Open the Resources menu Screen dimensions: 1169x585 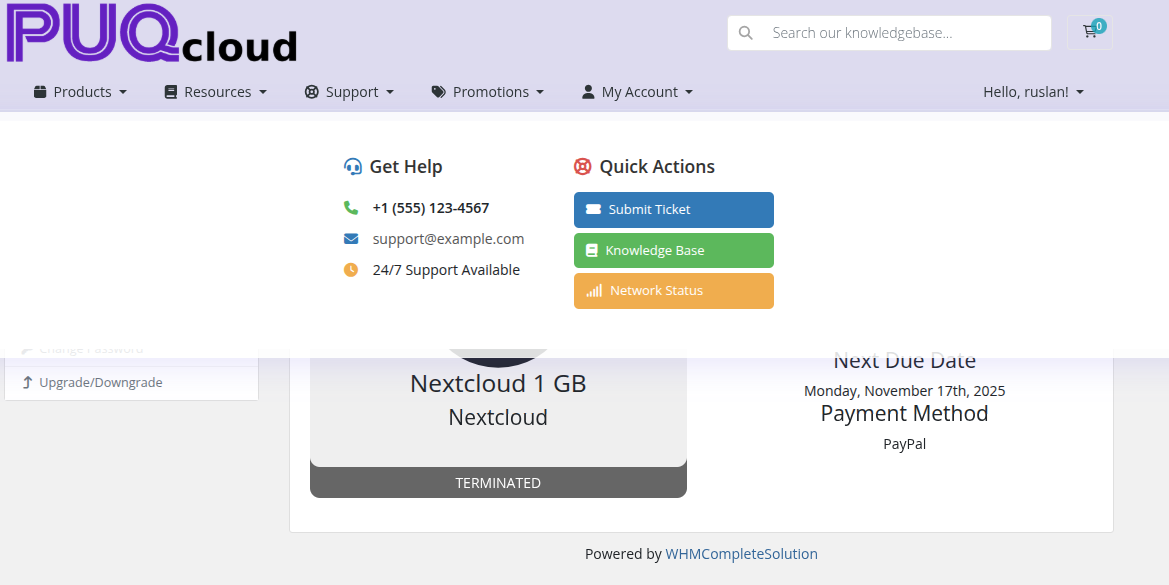(x=215, y=91)
